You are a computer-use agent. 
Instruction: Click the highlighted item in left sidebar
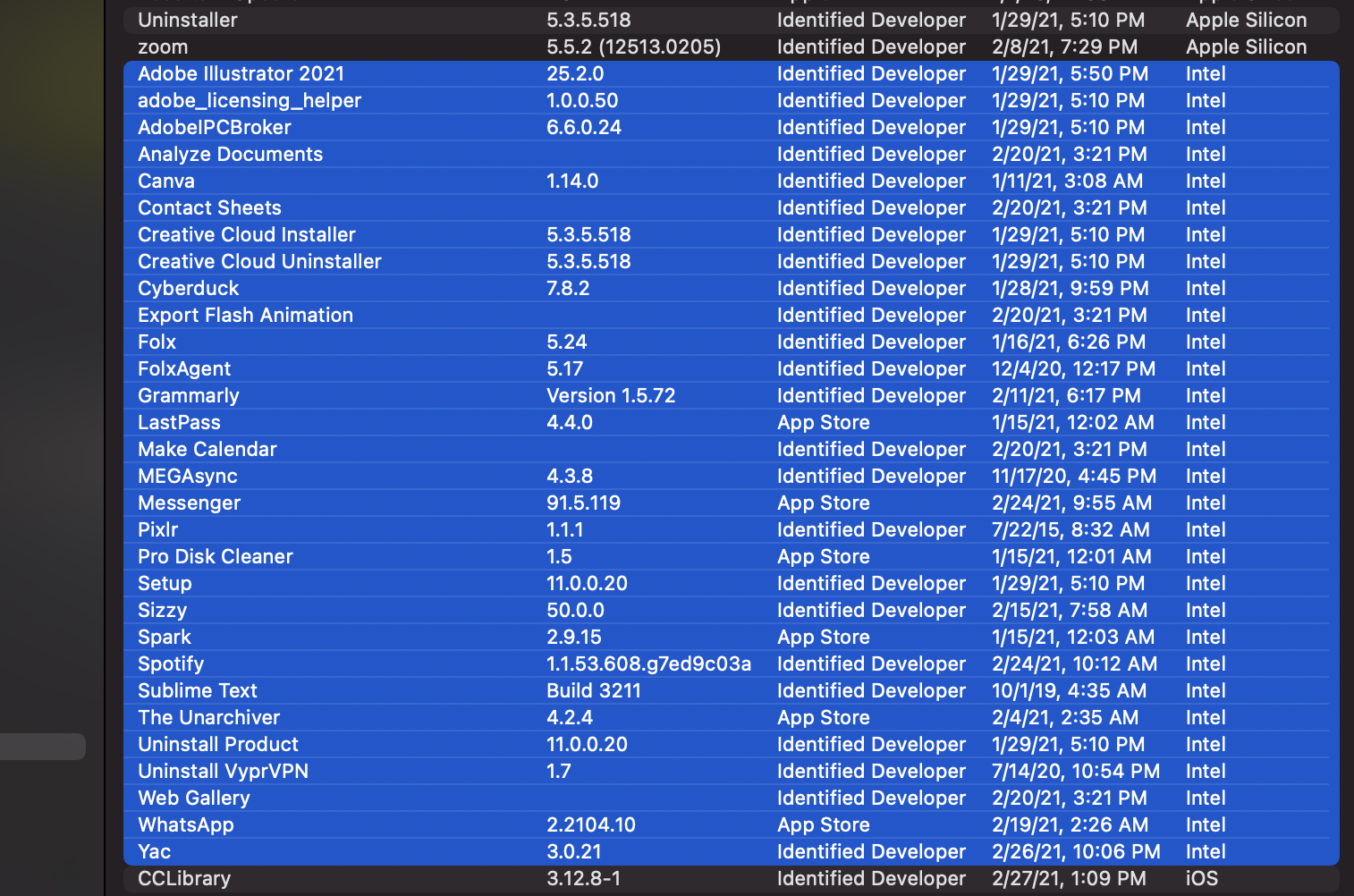pyautogui.click(x=43, y=747)
